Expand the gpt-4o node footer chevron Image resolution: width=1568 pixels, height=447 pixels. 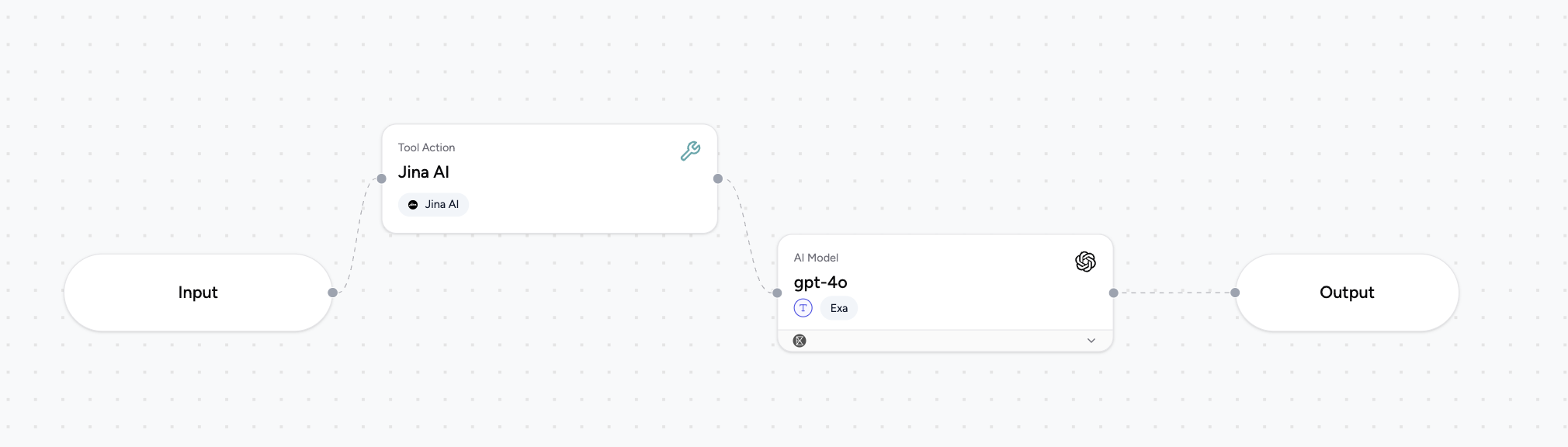[x=1091, y=341]
